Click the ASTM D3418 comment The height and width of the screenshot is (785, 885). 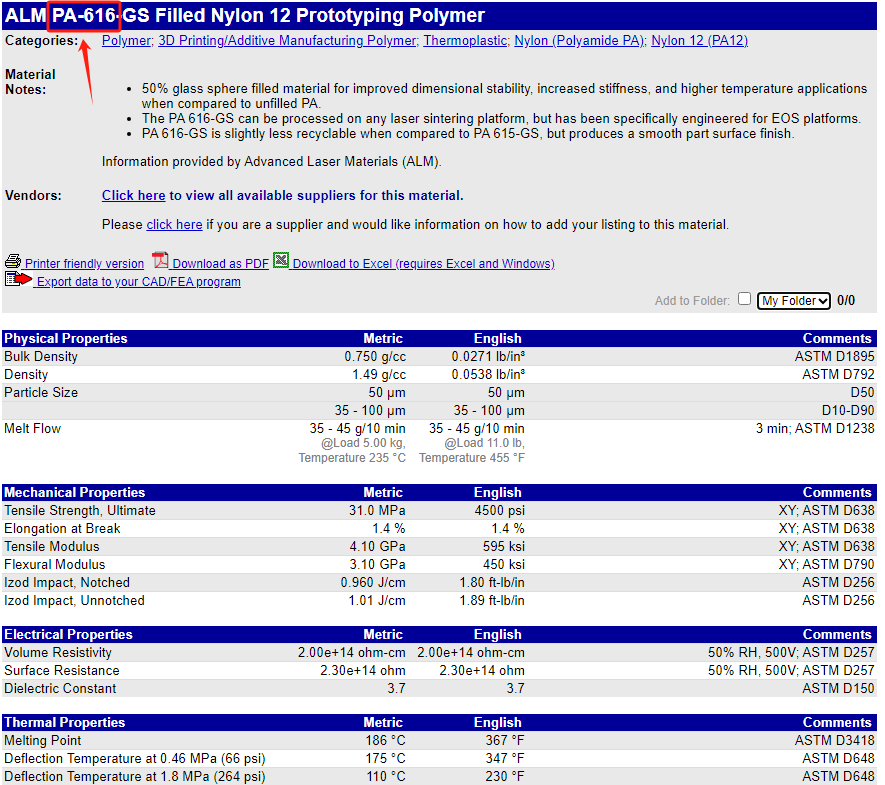(x=835, y=741)
